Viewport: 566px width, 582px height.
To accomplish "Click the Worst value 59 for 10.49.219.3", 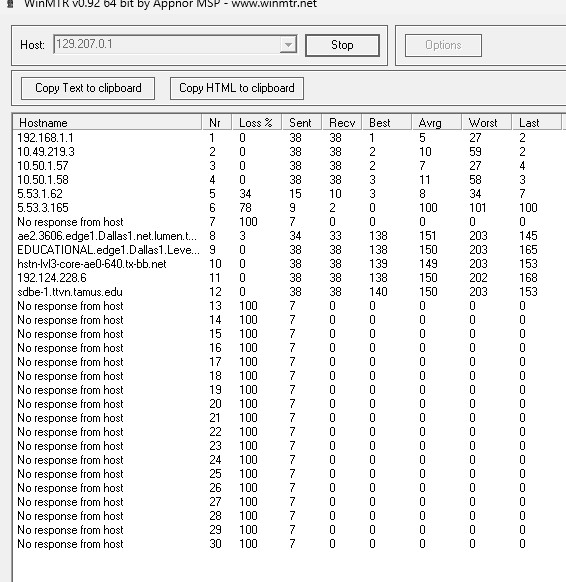I will pyautogui.click(x=475, y=152).
